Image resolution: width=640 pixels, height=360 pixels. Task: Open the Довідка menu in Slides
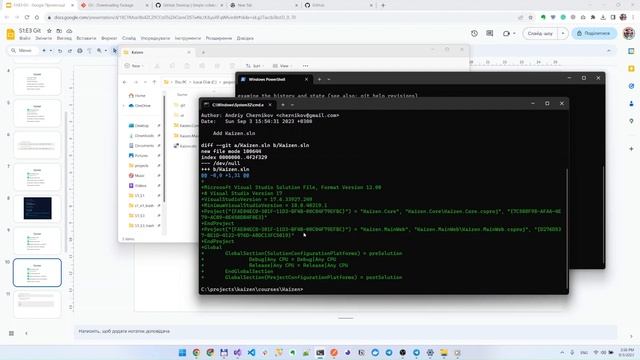pyautogui.click(x=245, y=38)
